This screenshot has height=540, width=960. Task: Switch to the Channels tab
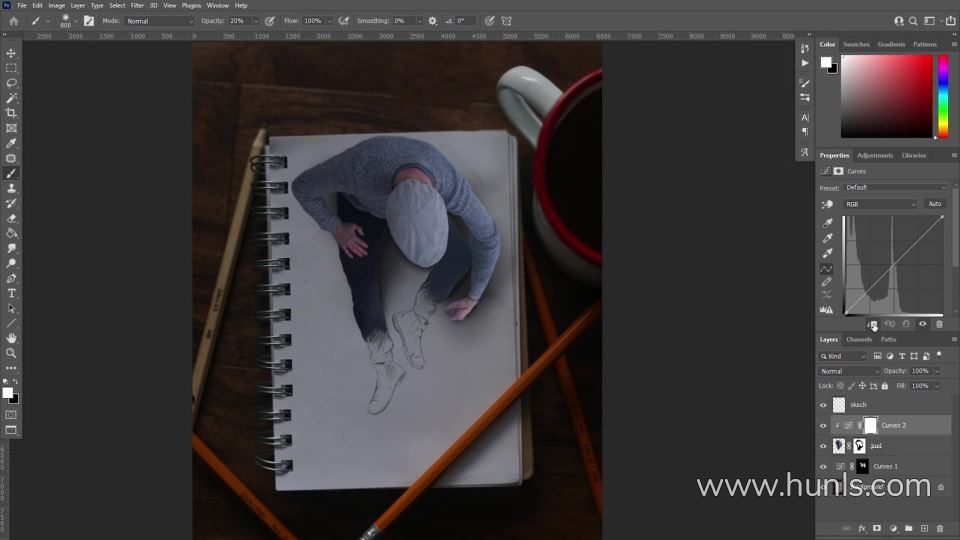(x=859, y=339)
